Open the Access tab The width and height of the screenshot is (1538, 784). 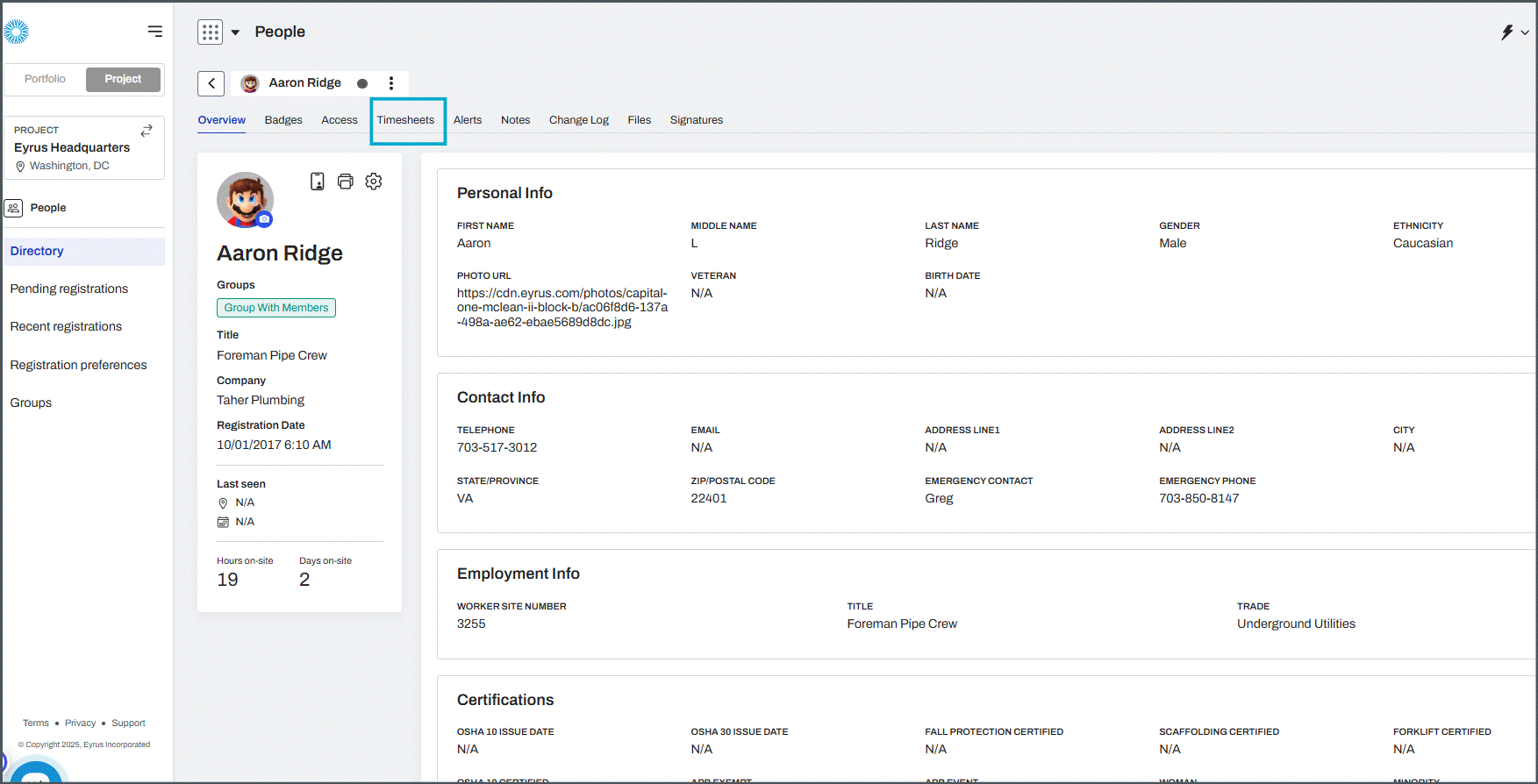[x=340, y=120]
